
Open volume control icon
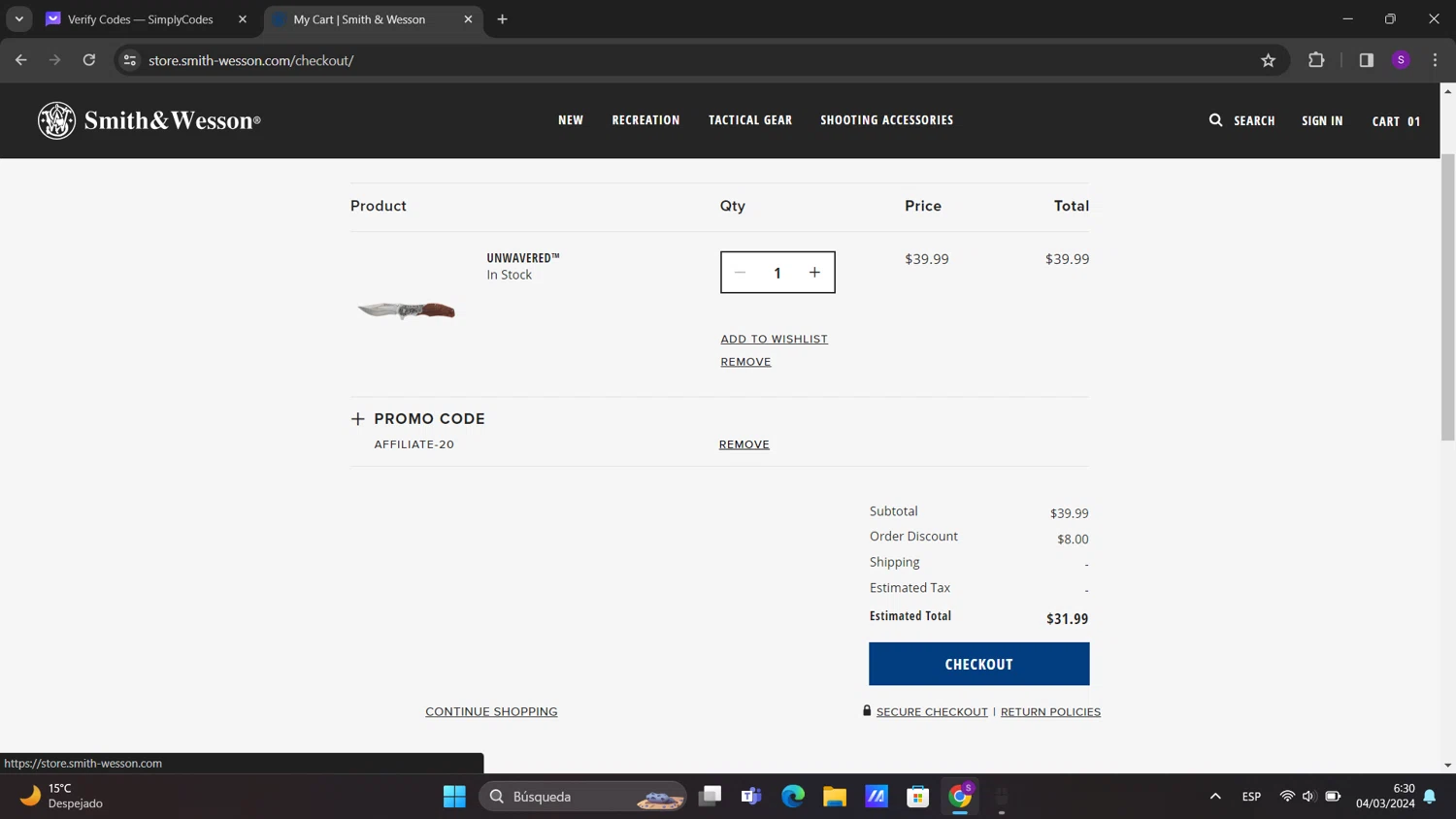[x=1308, y=797]
